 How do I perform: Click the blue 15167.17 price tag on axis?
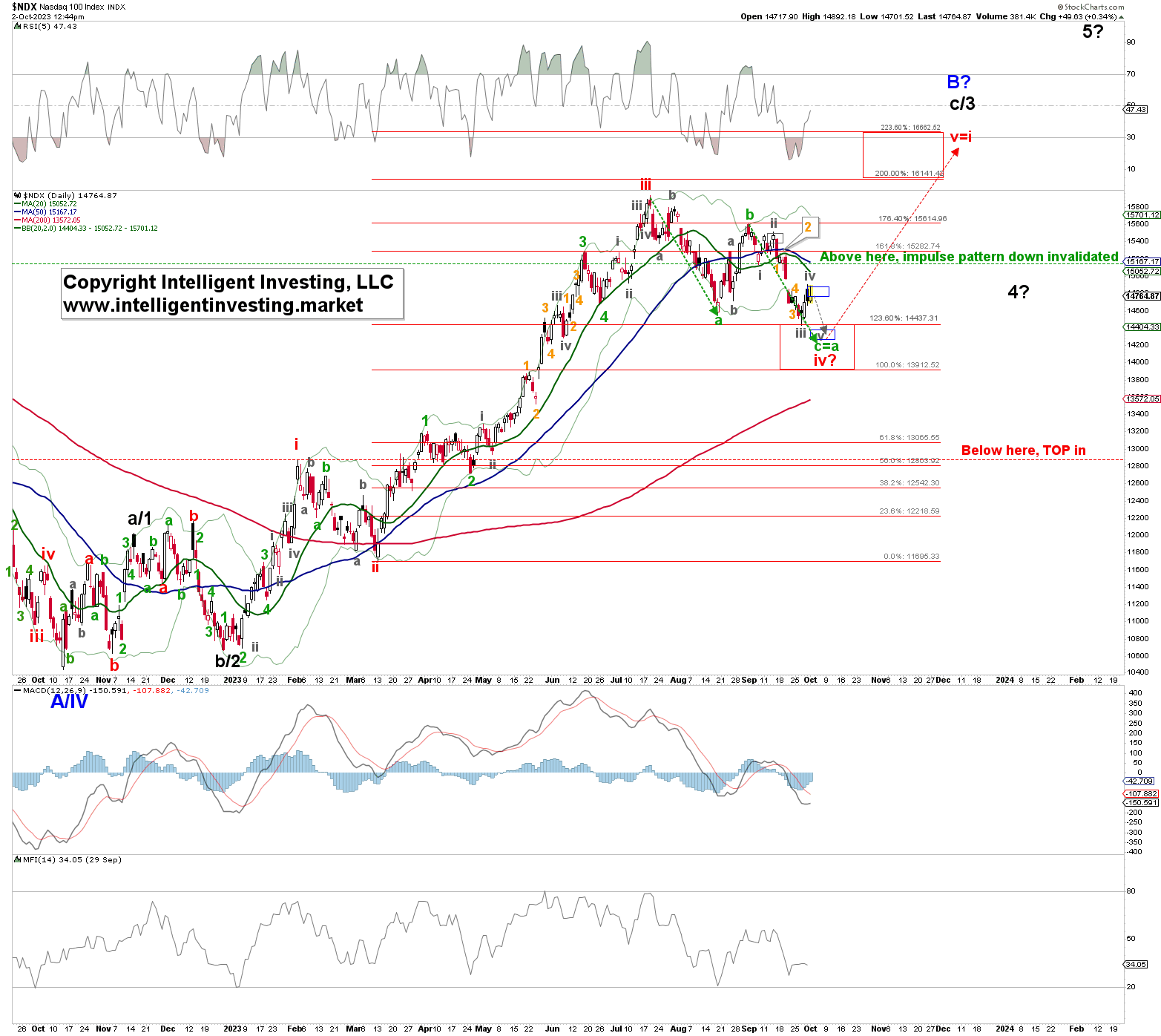[x=1142, y=261]
